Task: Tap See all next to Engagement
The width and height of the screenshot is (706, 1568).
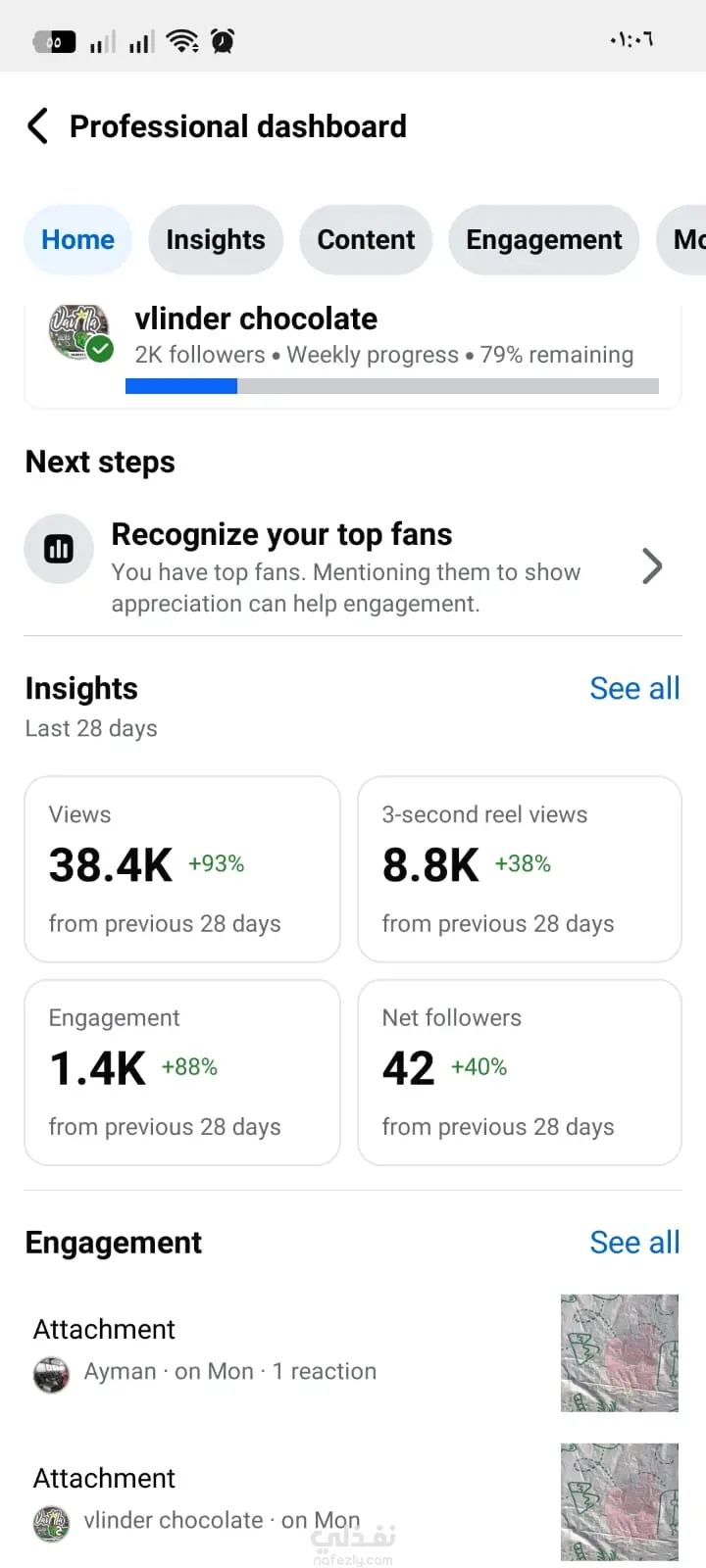Action: [634, 1243]
